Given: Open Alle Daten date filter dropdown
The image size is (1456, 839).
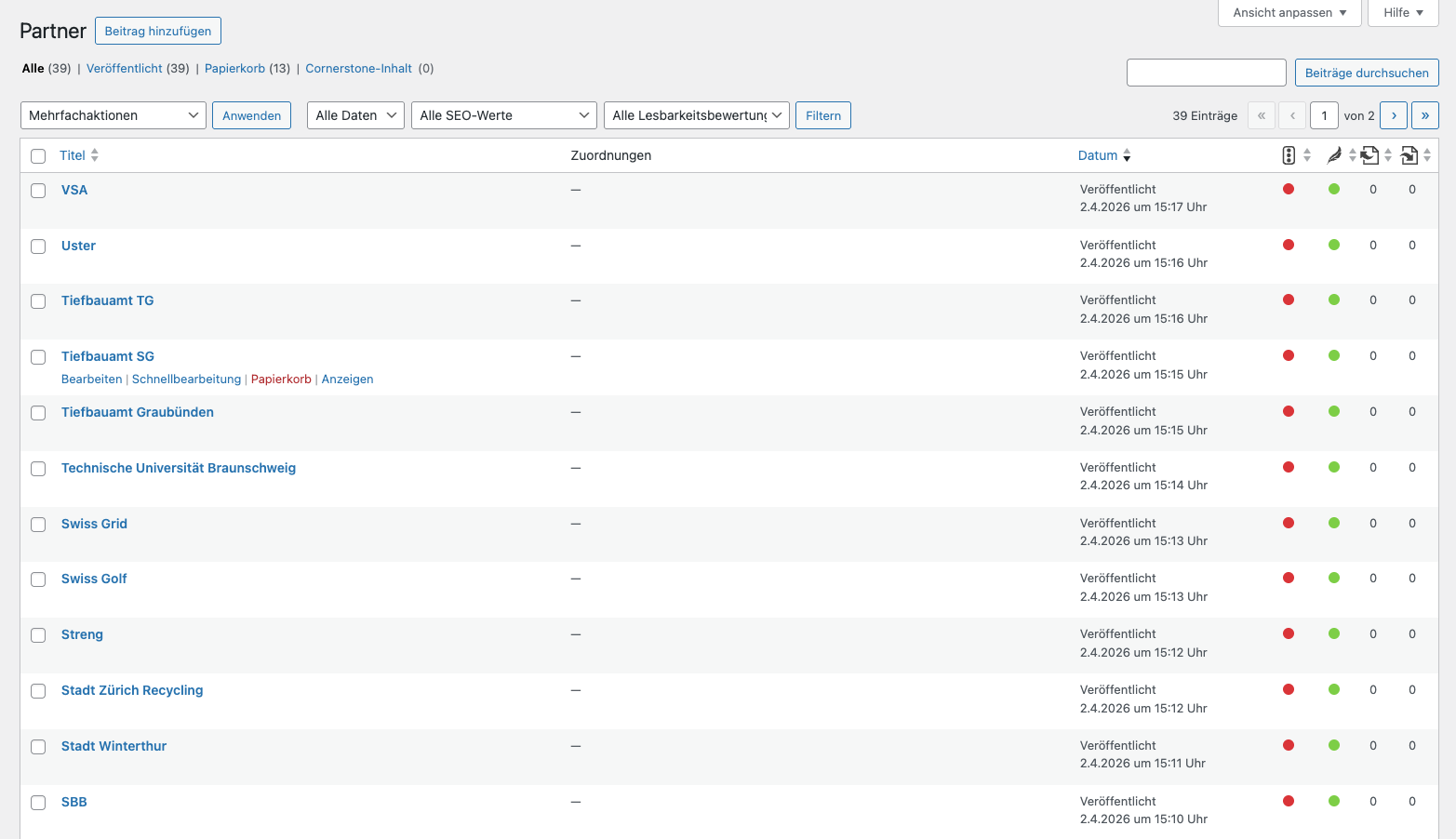Looking at the screenshot, I should point(355,115).
